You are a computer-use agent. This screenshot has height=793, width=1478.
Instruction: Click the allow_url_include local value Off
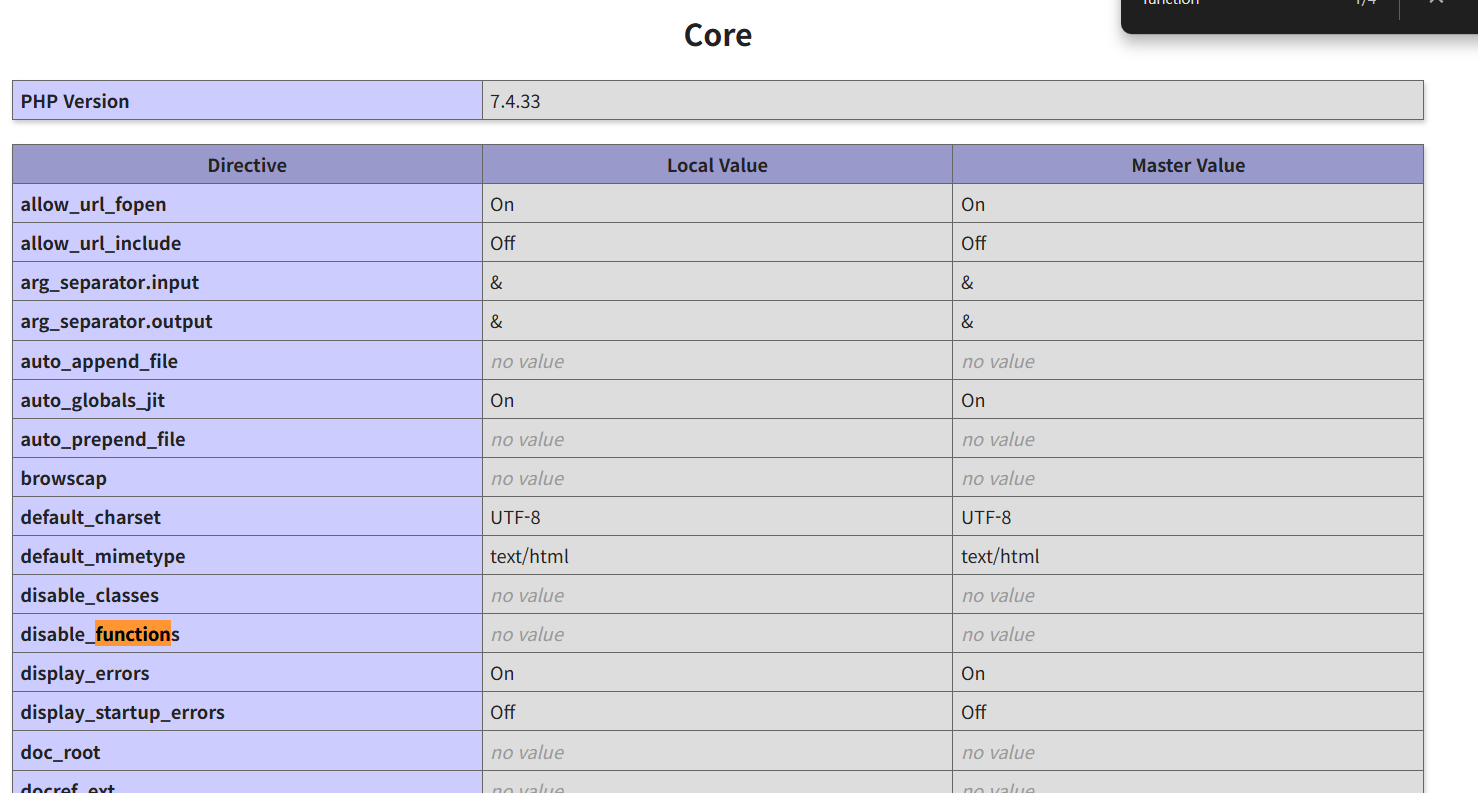[503, 243]
